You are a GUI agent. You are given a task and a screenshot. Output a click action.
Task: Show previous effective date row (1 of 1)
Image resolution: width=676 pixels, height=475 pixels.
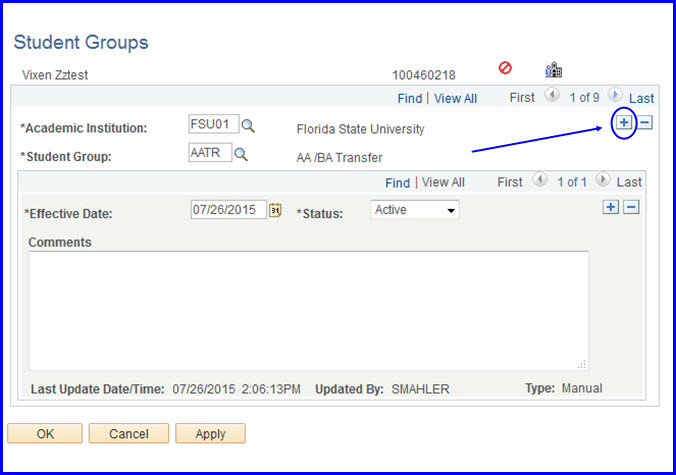539,179
